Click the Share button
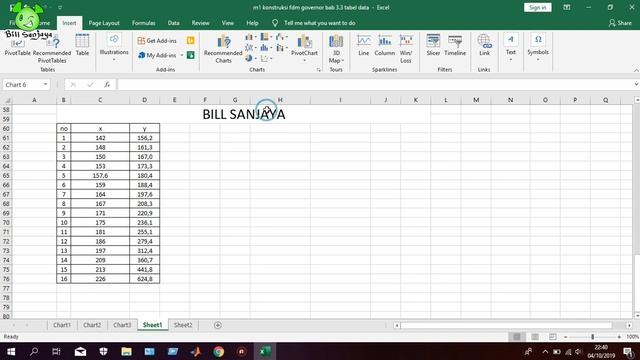Image resolution: width=640 pixels, height=360 pixels. pyautogui.click(x=620, y=23)
